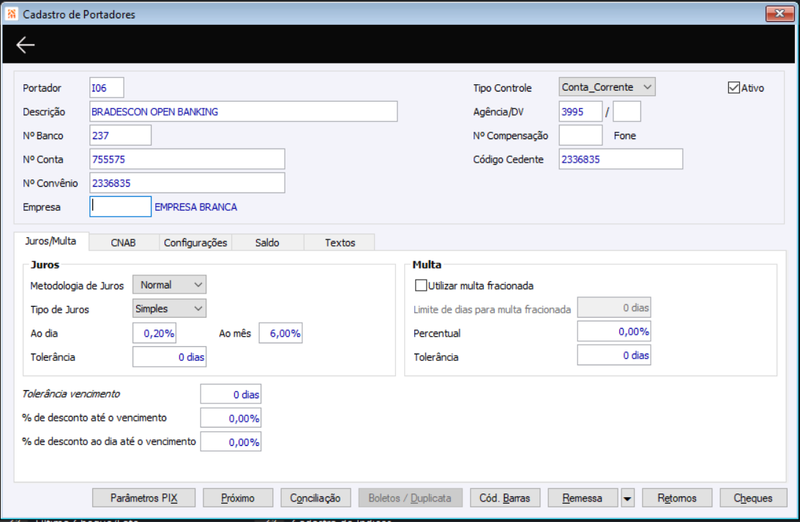Click the back arrow icon
800x522 pixels.
pos(25,45)
